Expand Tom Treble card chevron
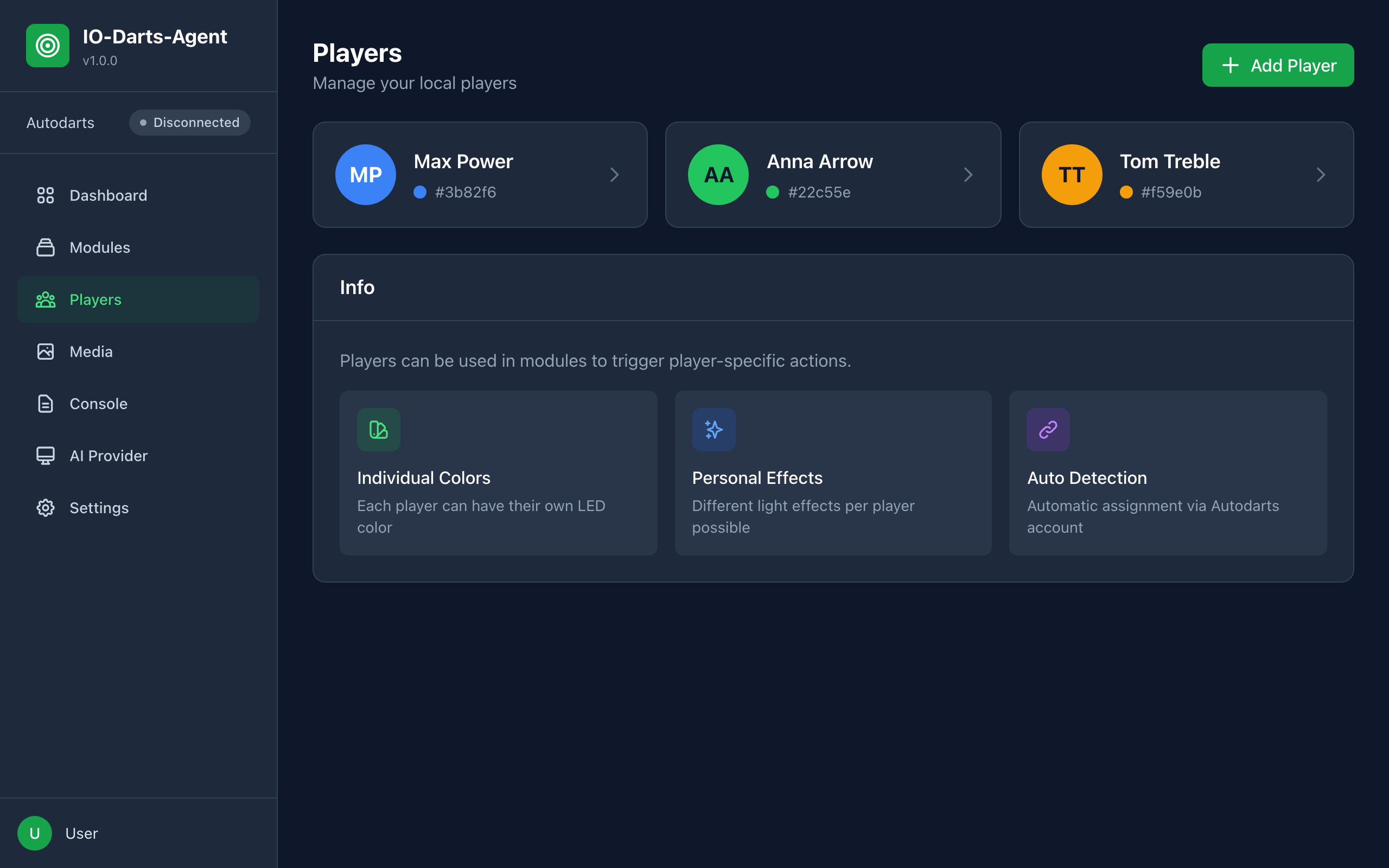 pos(1321,175)
